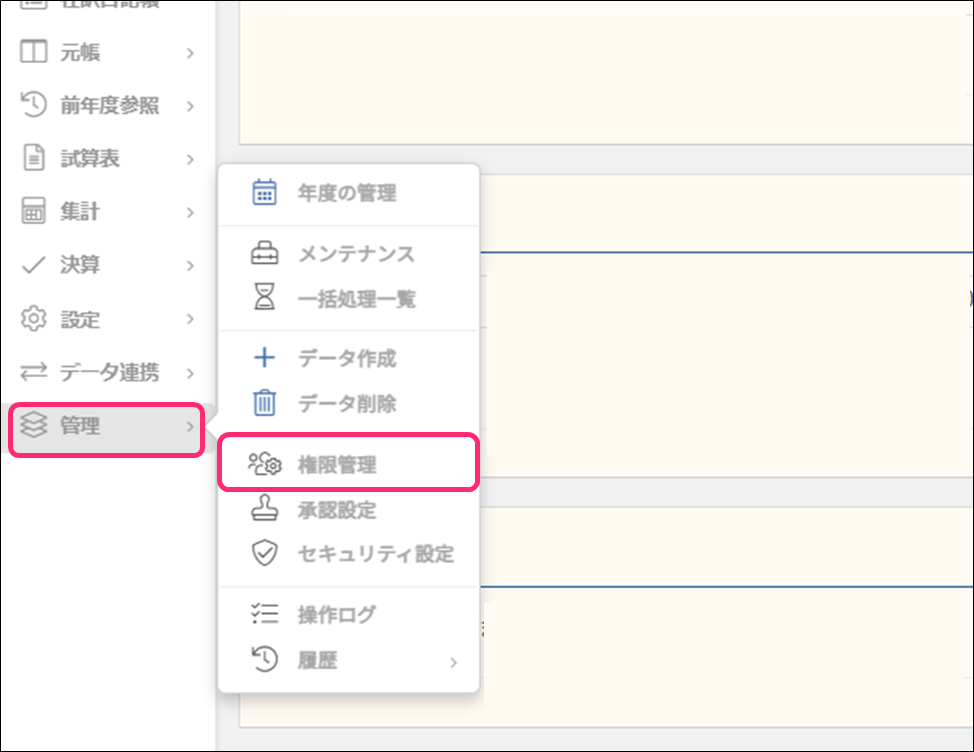Click the toolbox icon beside メンテナンス
Viewport: 974px width, 752px height.
click(x=264, y=254)
